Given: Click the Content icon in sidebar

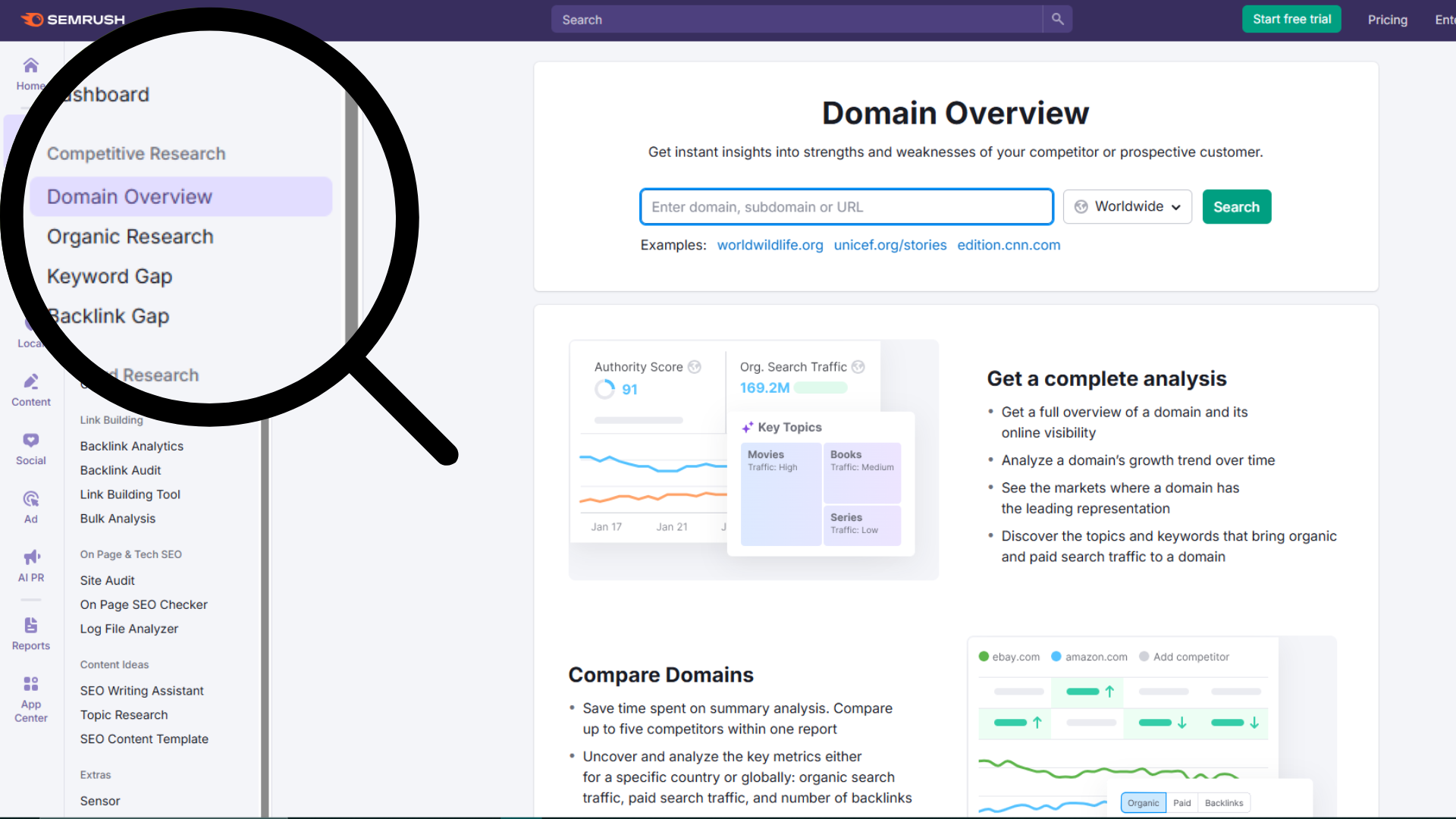Looking at the screenshot, I should (30, 388).
